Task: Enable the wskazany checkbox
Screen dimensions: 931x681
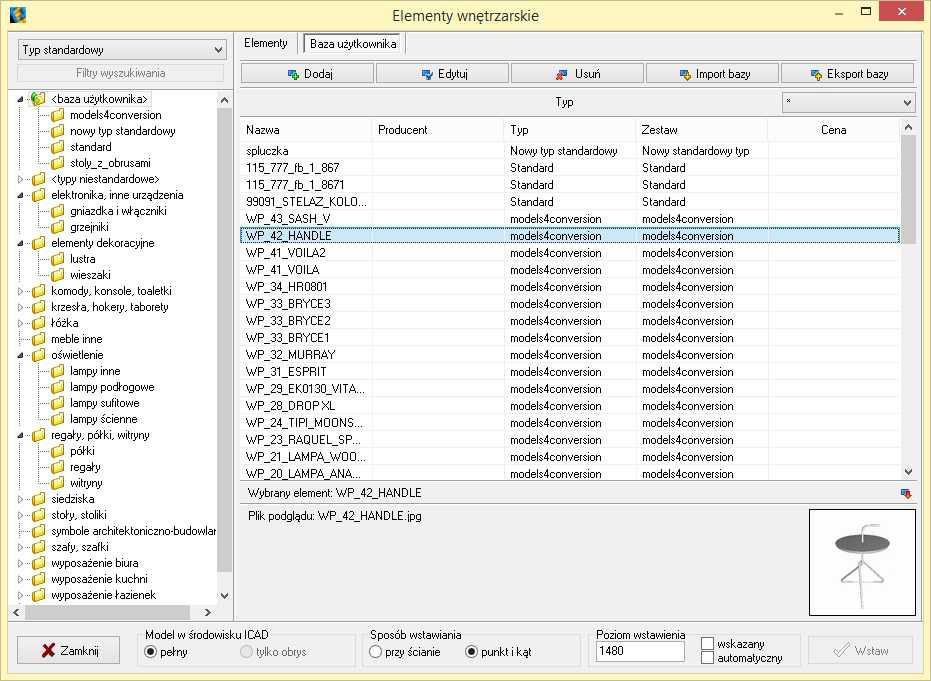Action: click(x=707, y=644)
